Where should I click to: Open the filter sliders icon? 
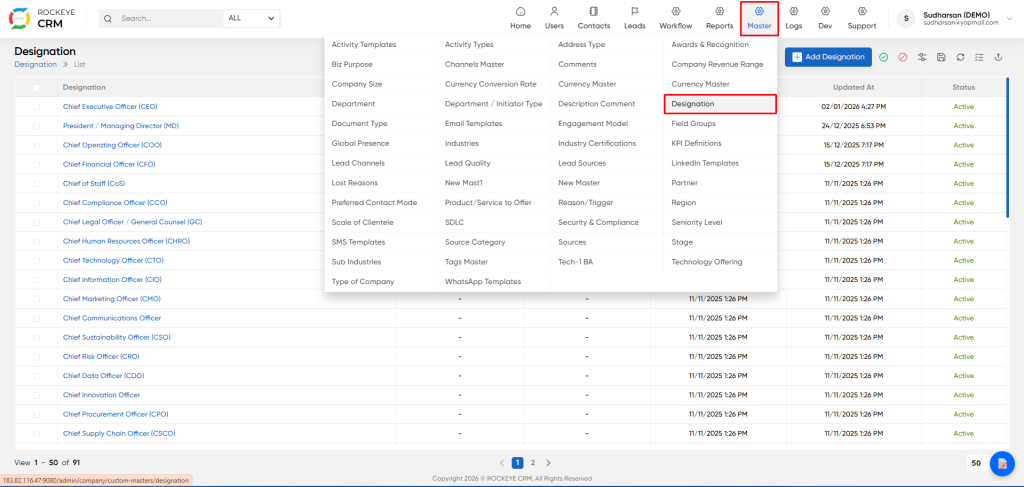(x=921, y=57)
